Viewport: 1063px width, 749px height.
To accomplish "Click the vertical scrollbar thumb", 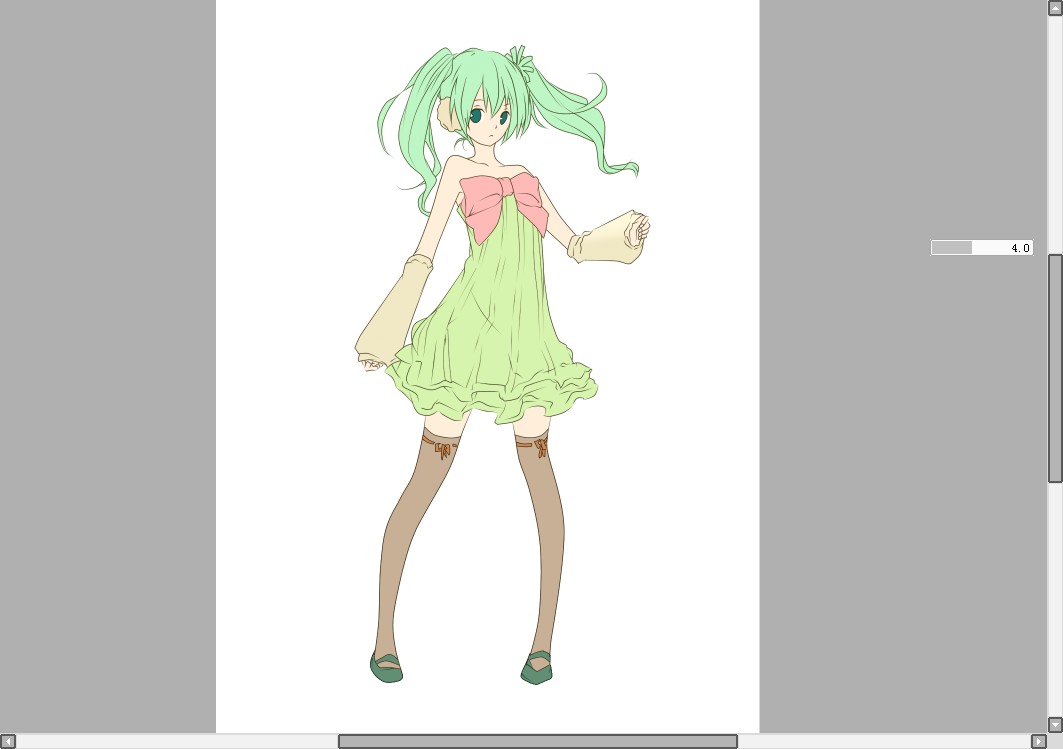I will click(x=1056, y=368).
